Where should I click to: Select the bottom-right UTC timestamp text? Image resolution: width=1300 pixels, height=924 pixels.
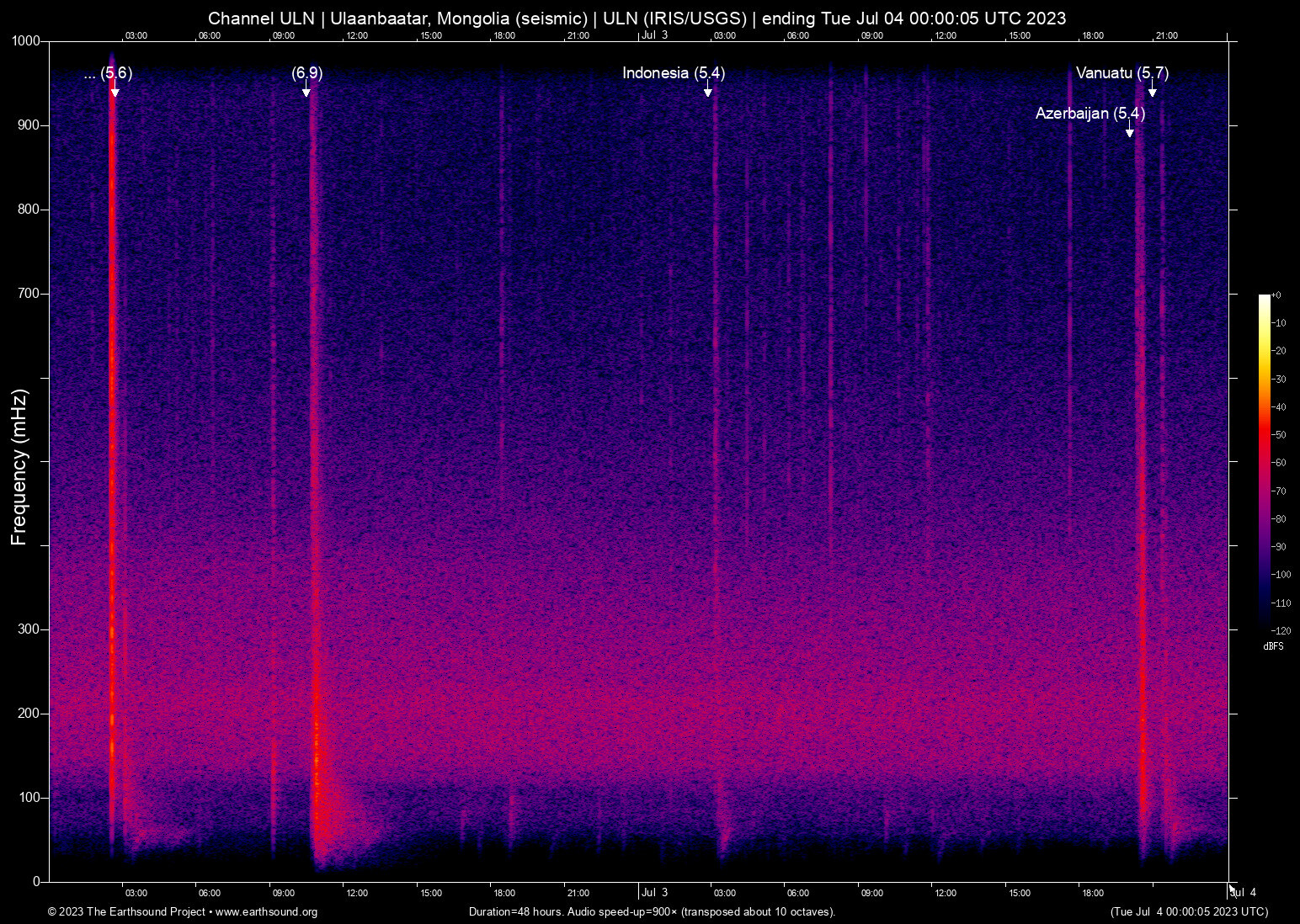(1189, 912)
